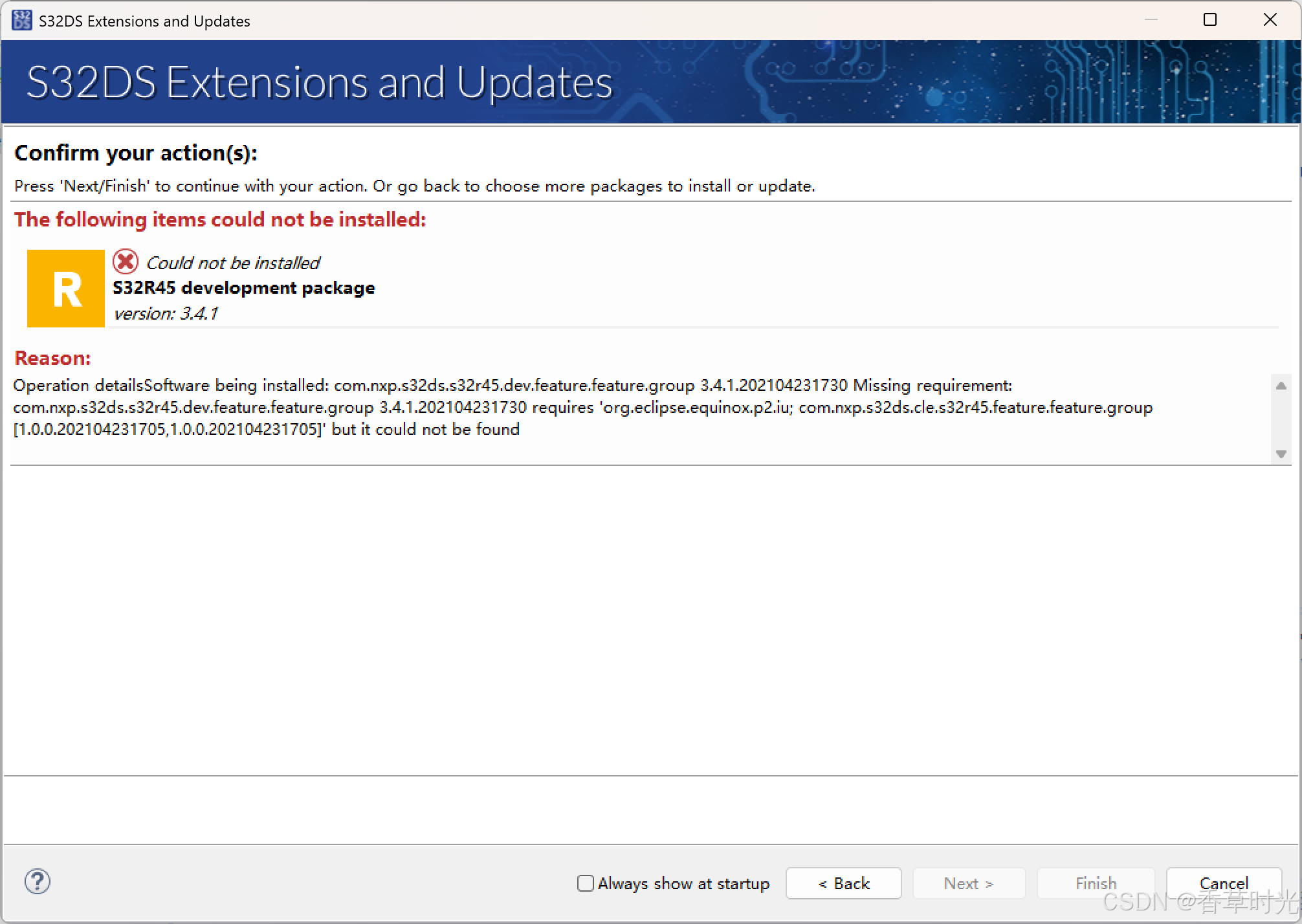Image resolution: width=1302 pixels, height=924 pixels.
Task: Click the Reason scrollbar down arrow
Action: coord(1281,454)
